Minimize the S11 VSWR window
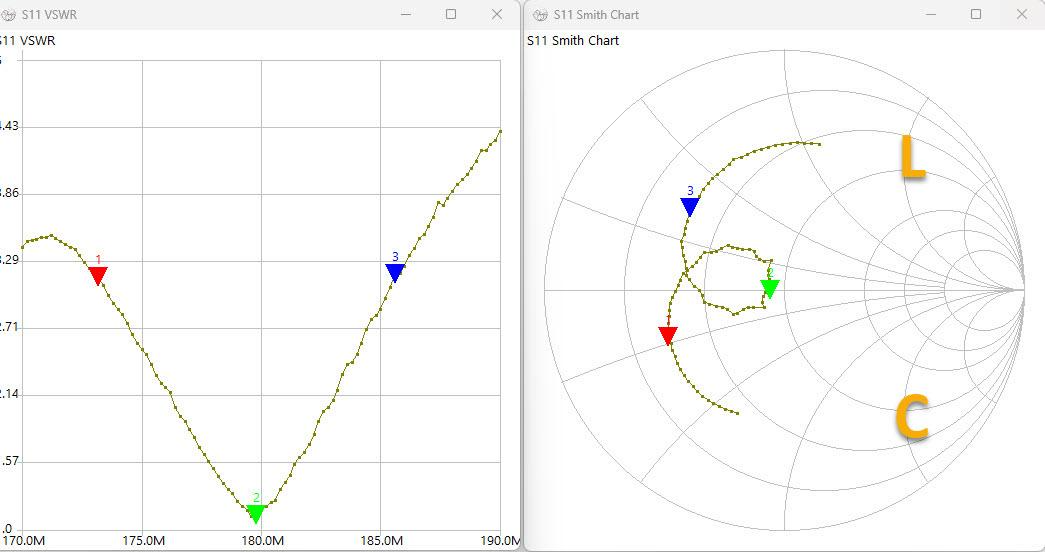1045x552 pixels. (406, 14)
